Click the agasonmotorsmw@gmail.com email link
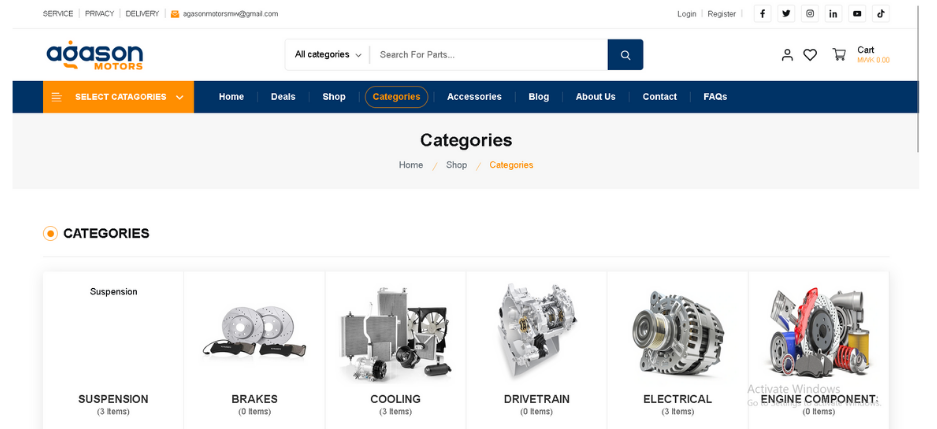The height and width of the screenshot is (429, 937). (x=230, y=14)
